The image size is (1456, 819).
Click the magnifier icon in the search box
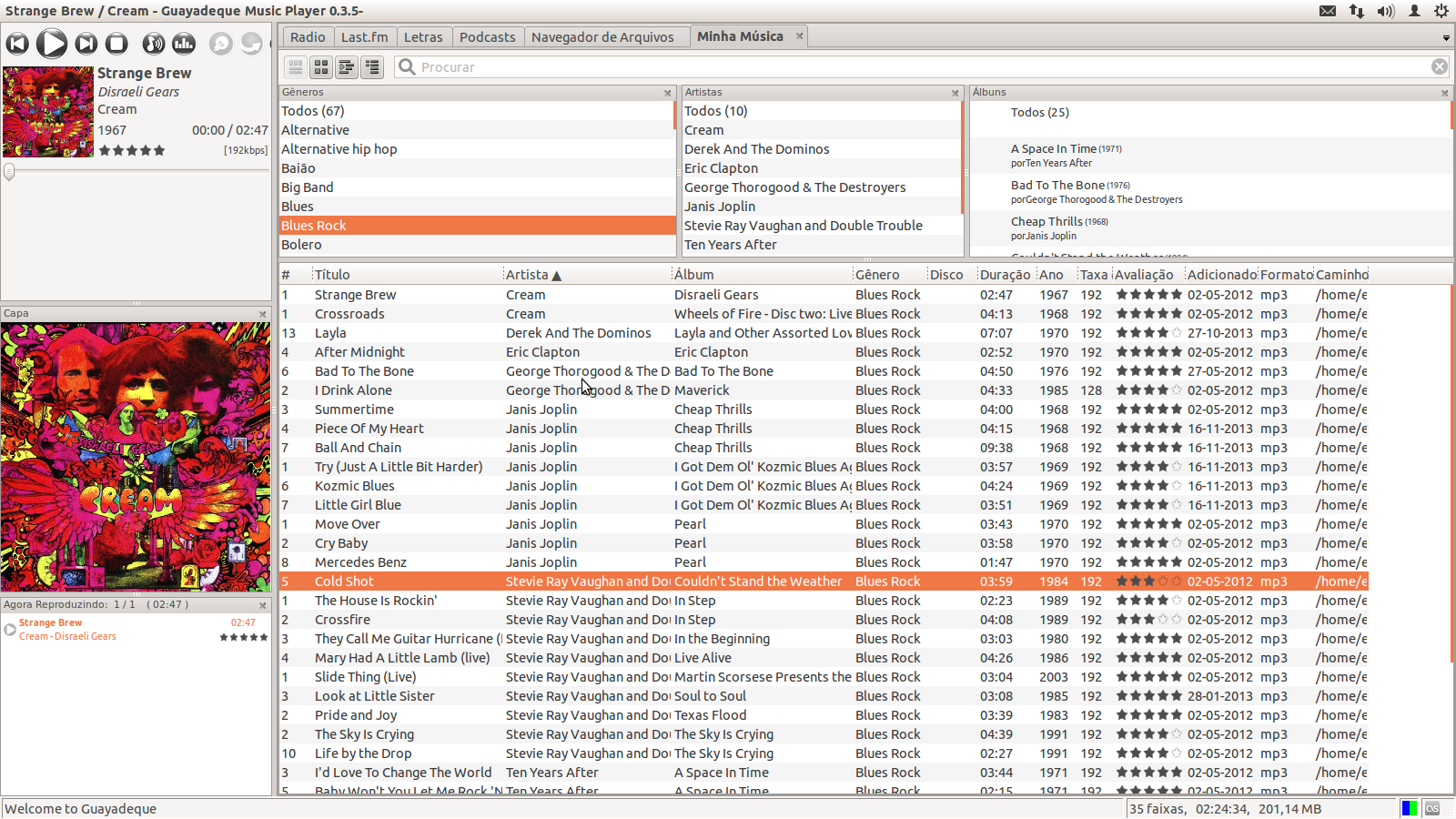[x=408, y=67]
